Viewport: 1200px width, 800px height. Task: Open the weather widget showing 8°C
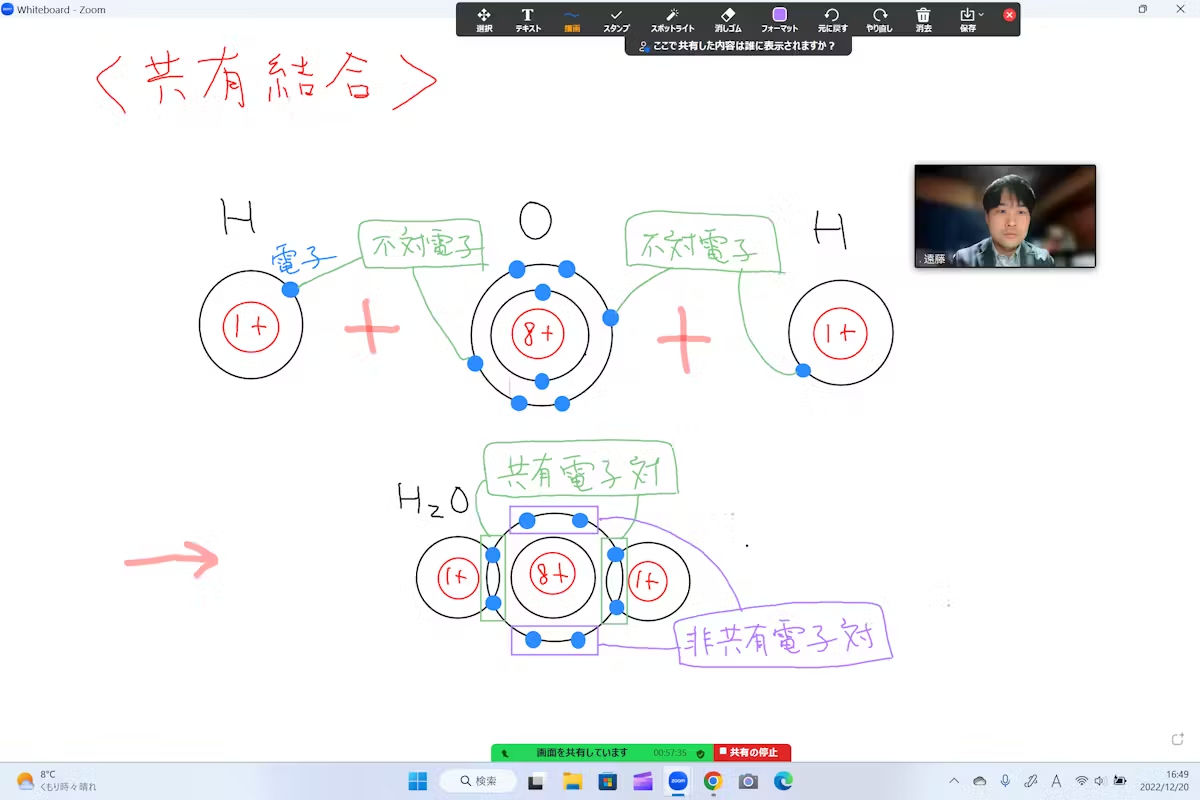[x=56, y=781]
